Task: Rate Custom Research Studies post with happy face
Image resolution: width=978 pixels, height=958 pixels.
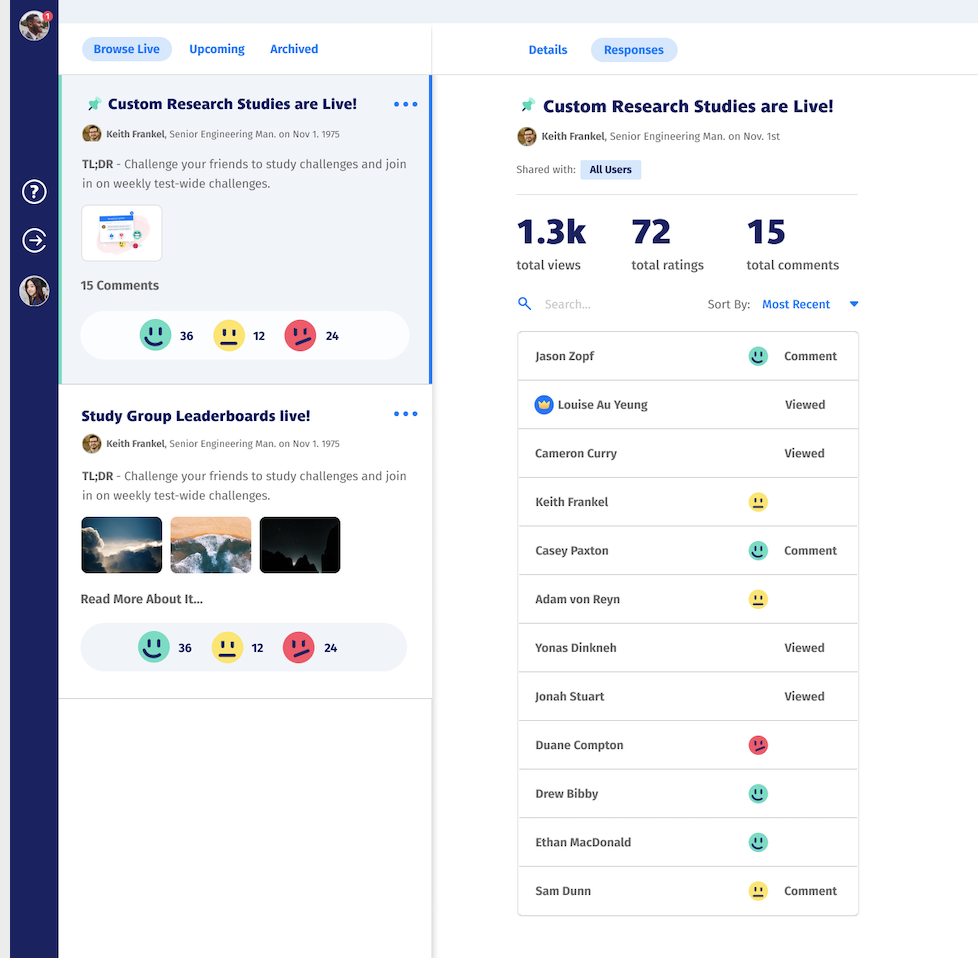Action: (155, 335)
